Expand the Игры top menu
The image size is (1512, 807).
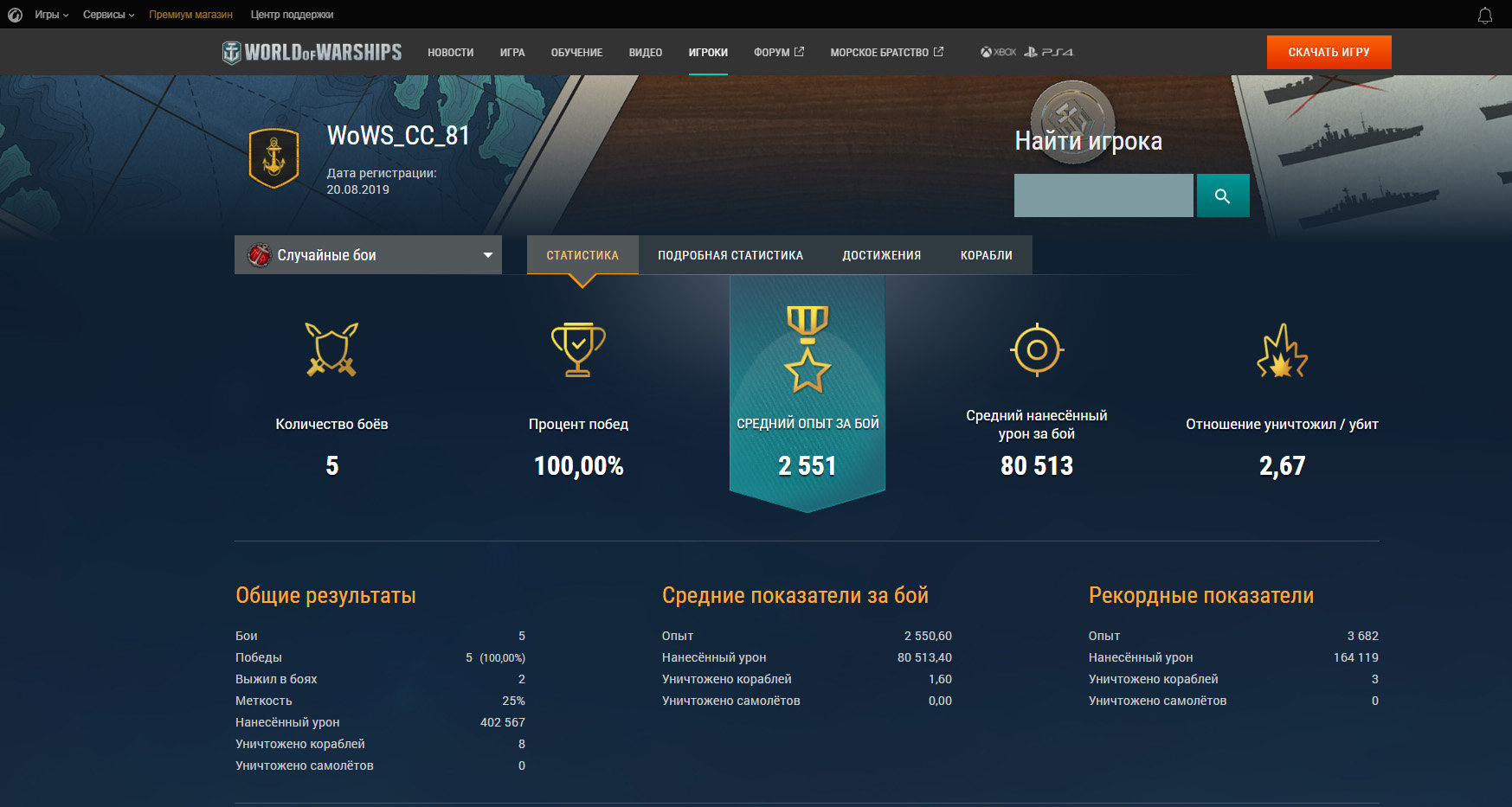click(x=51, y=15)
